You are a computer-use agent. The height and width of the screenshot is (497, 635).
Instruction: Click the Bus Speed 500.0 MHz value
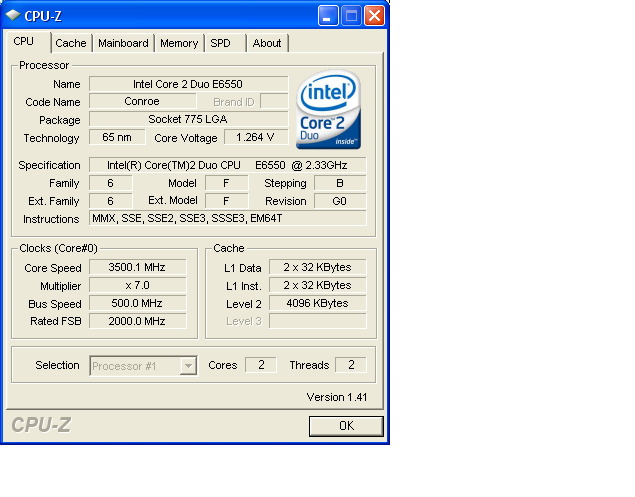(137, 303)
